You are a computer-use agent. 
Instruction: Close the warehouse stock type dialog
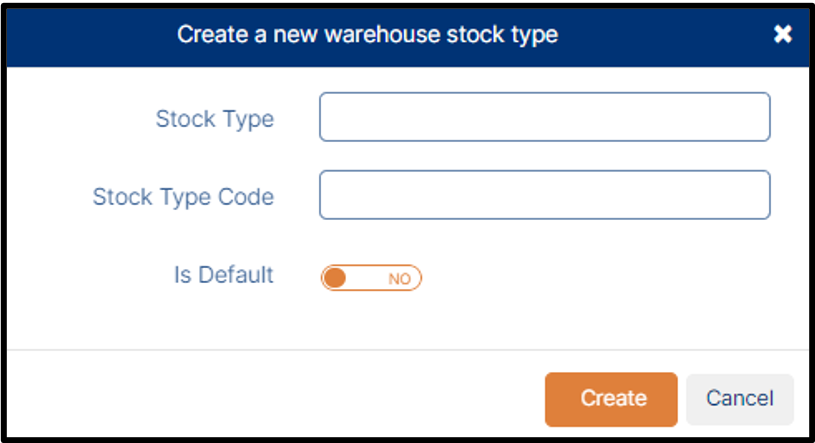point(783,35)
